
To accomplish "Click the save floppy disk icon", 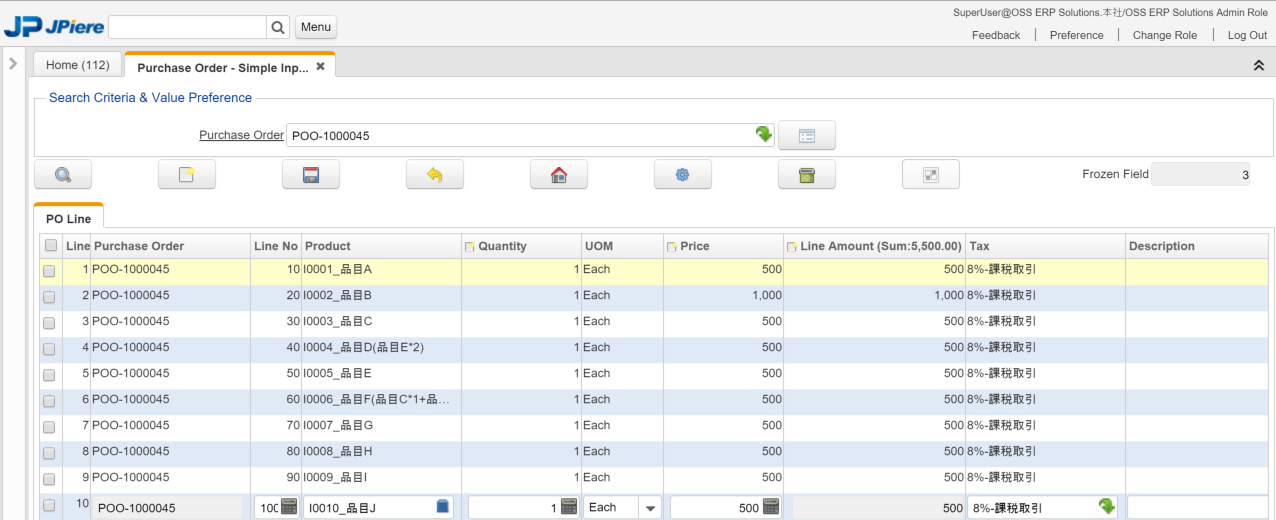I will click(x=311, y=175).
